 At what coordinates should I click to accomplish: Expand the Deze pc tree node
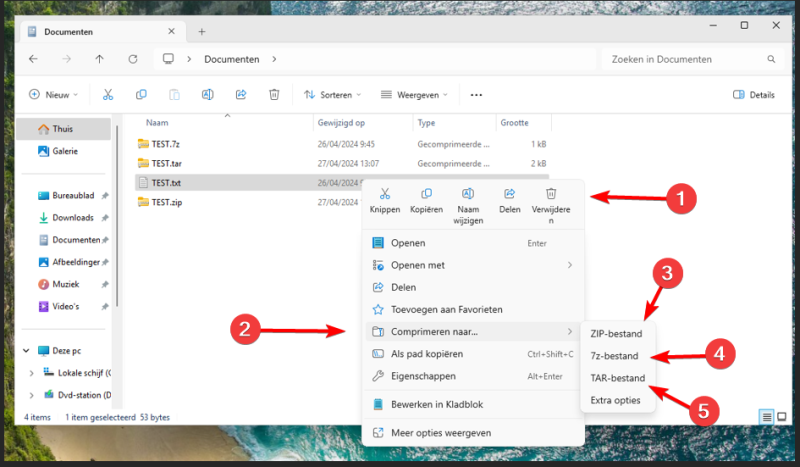click(27, 351)
